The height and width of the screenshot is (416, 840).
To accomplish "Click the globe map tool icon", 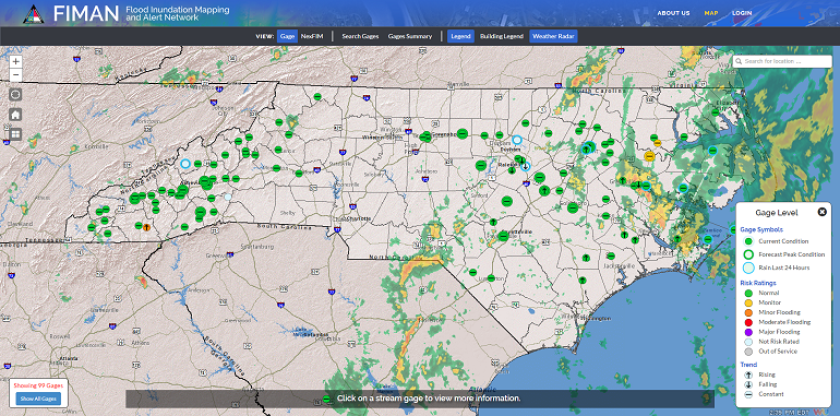I will (x=16, y=95).
